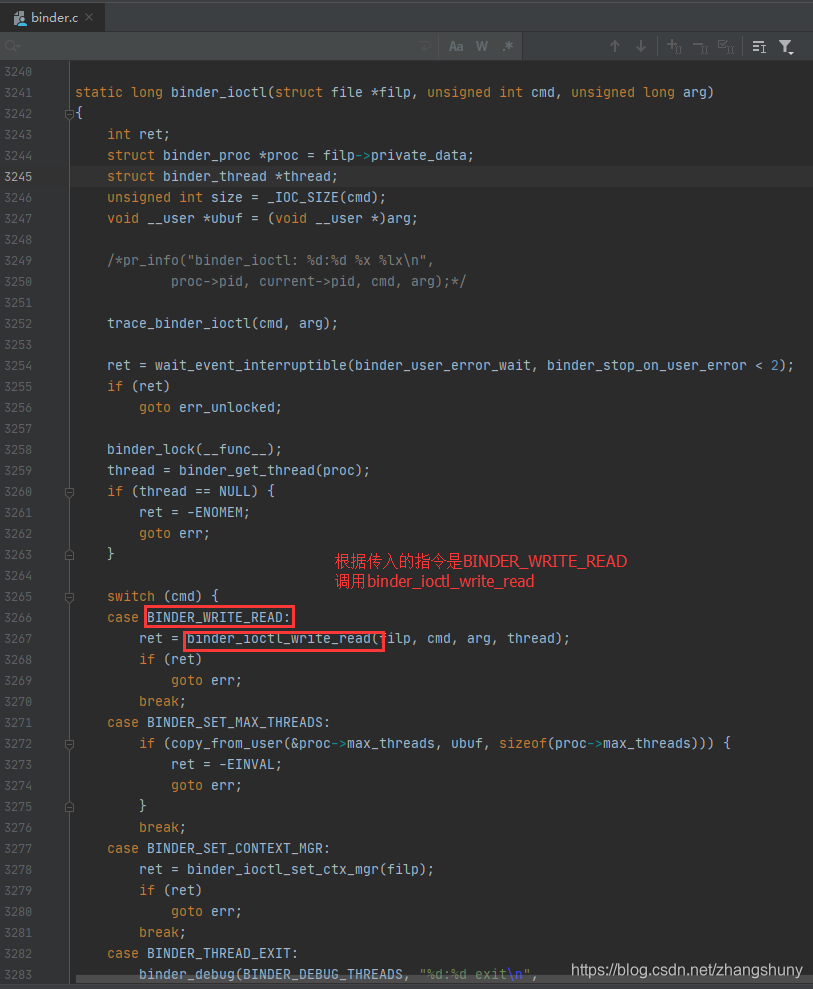Image resolution: width=813 pixels, height=989 pixels.
Task: Click 'BINDER_THREAD_EXIT:' case label
Action: pos(222,953)
